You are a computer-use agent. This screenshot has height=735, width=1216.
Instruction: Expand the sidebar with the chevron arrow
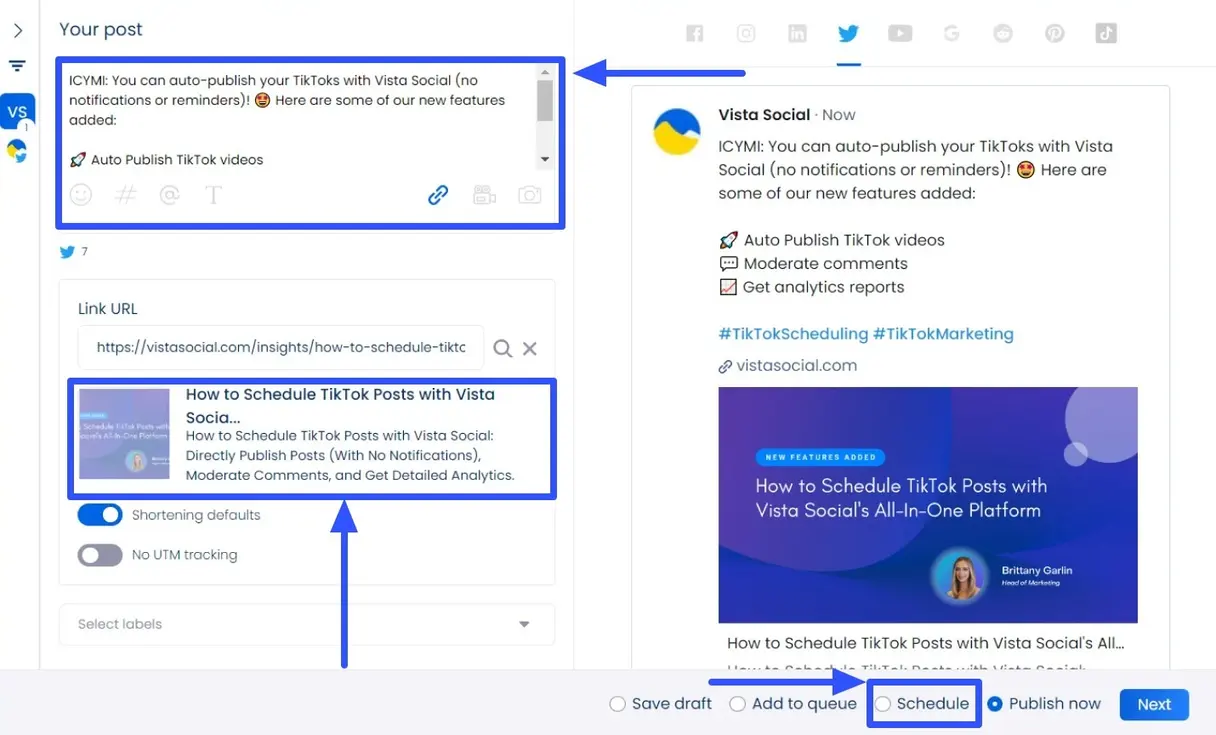[x=17, y=31]
